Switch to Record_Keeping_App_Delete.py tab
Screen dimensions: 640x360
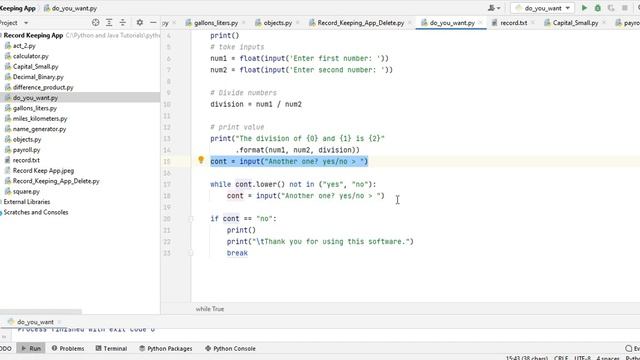tap(360, 23)
